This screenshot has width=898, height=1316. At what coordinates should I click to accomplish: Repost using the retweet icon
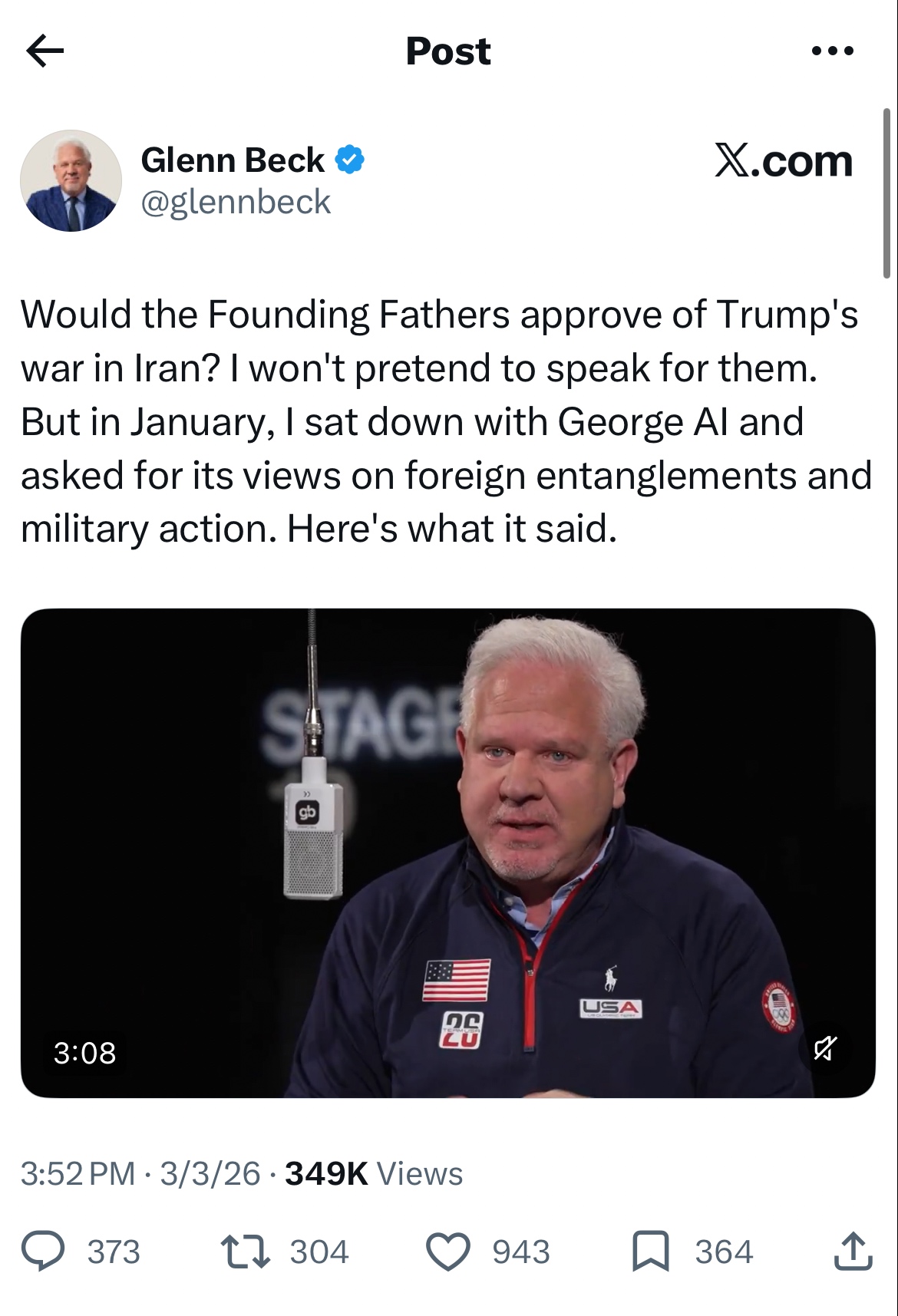pos(245,1252)
